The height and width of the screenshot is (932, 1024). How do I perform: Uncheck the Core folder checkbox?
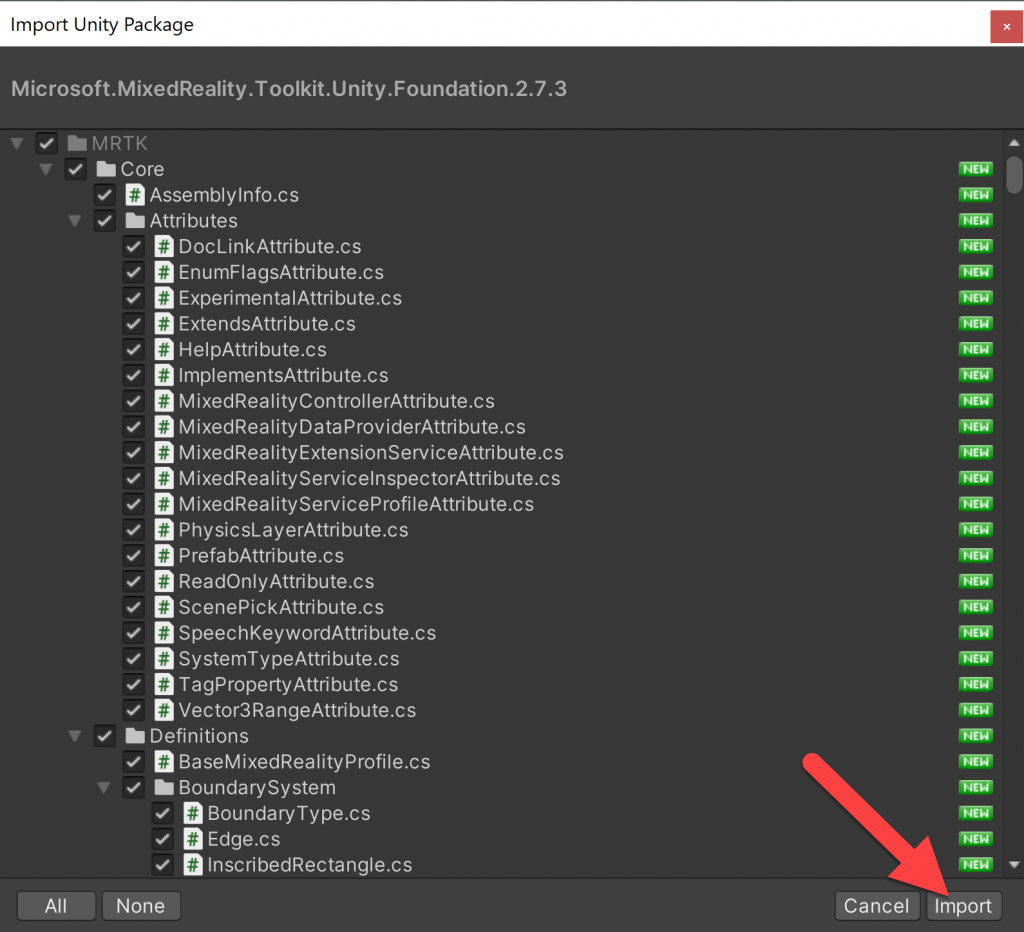point(75,169)
